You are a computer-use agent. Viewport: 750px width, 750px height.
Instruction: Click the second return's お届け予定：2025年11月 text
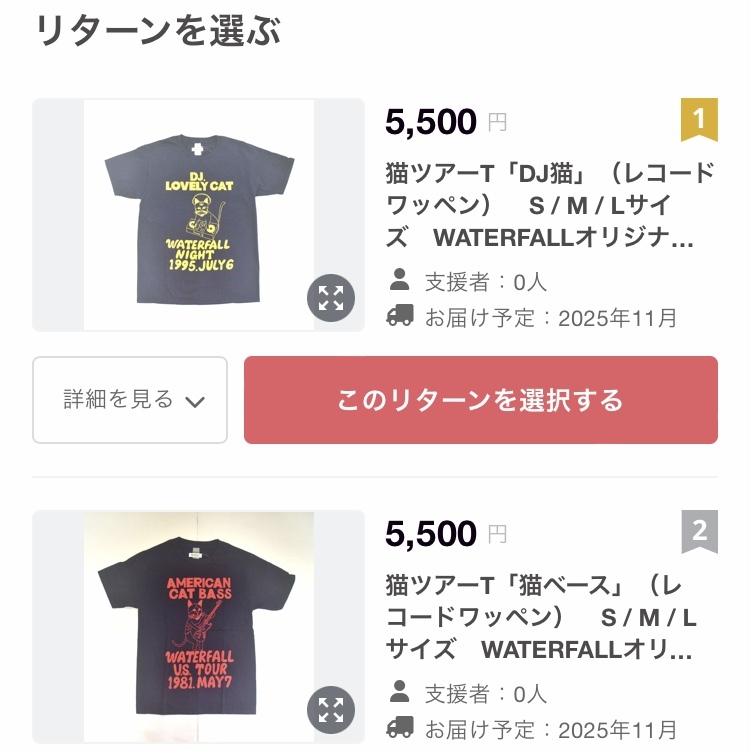[551, 730]
